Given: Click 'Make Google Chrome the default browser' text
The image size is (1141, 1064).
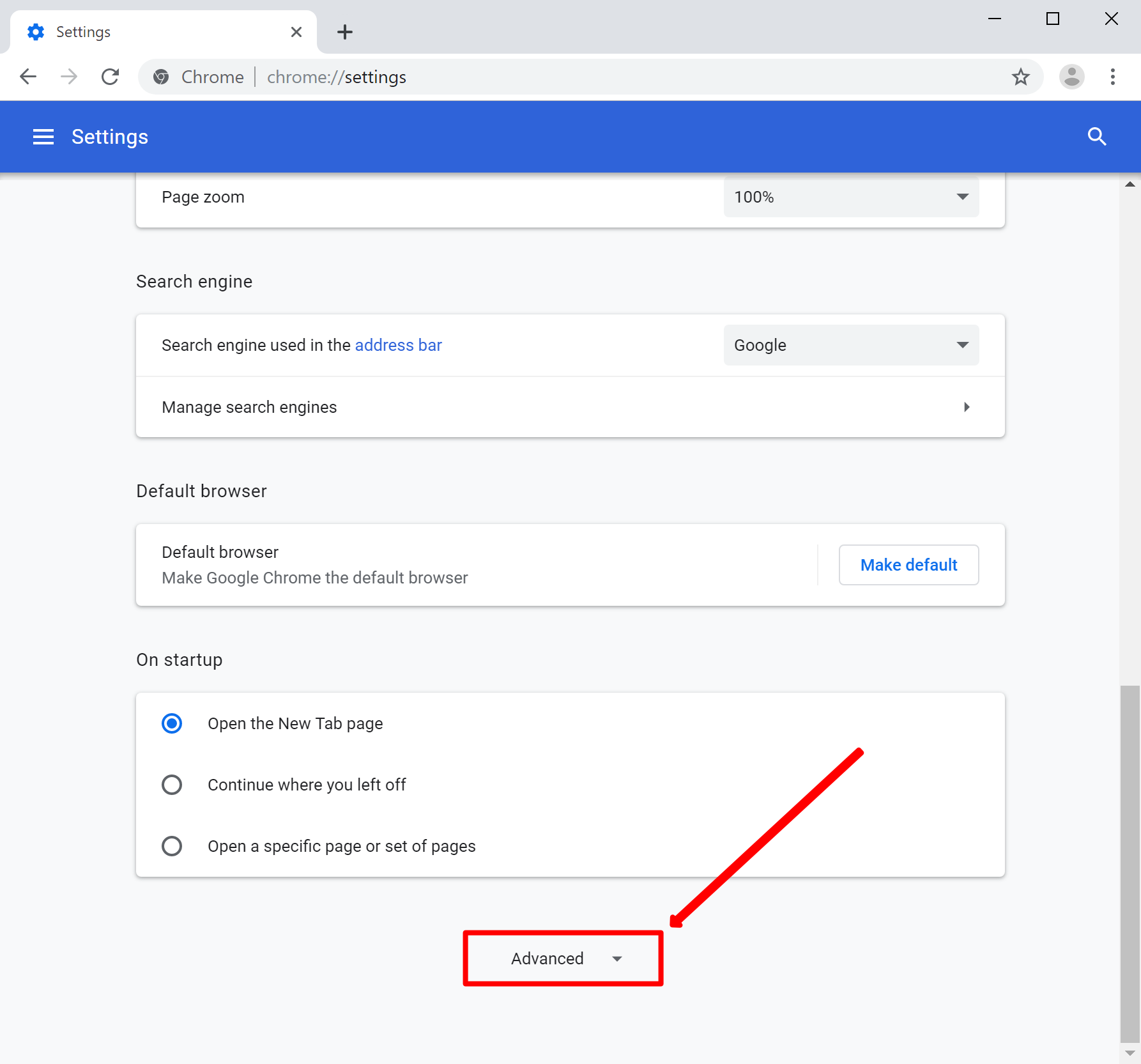Looking at the screenshot, I should (x=315, y=578).
